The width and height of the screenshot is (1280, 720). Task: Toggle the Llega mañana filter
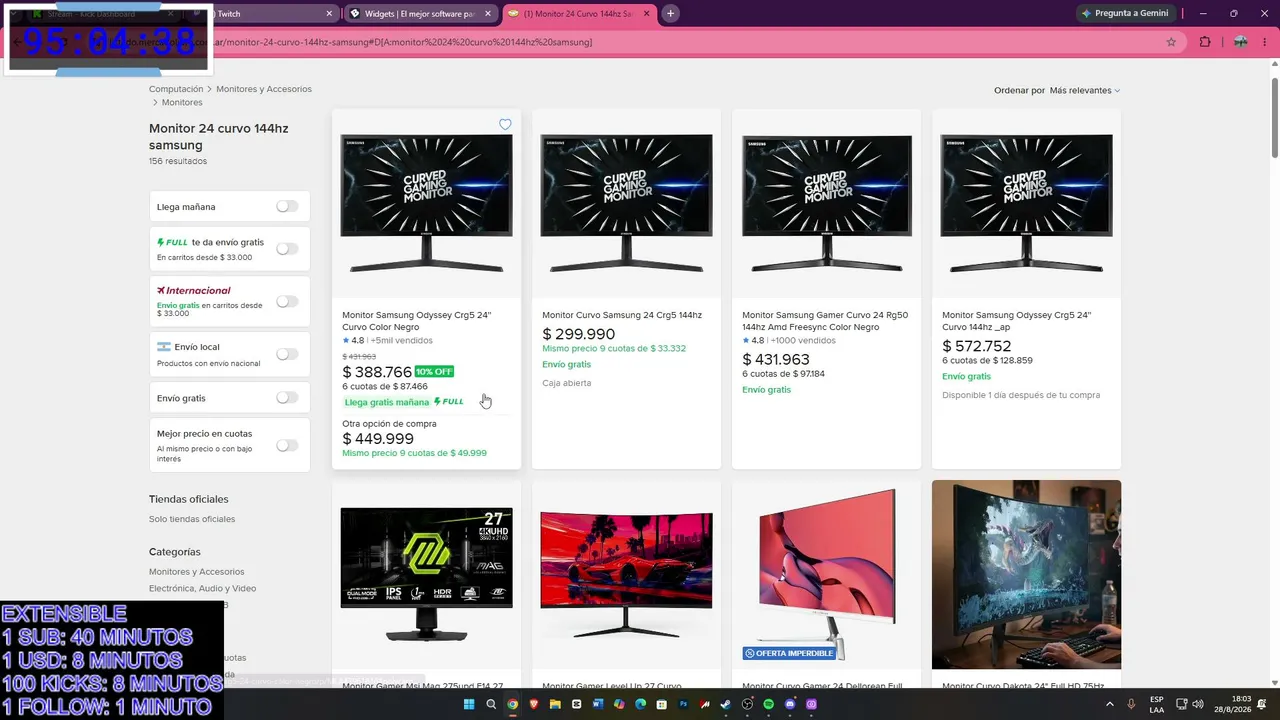(x=287, y=206)
